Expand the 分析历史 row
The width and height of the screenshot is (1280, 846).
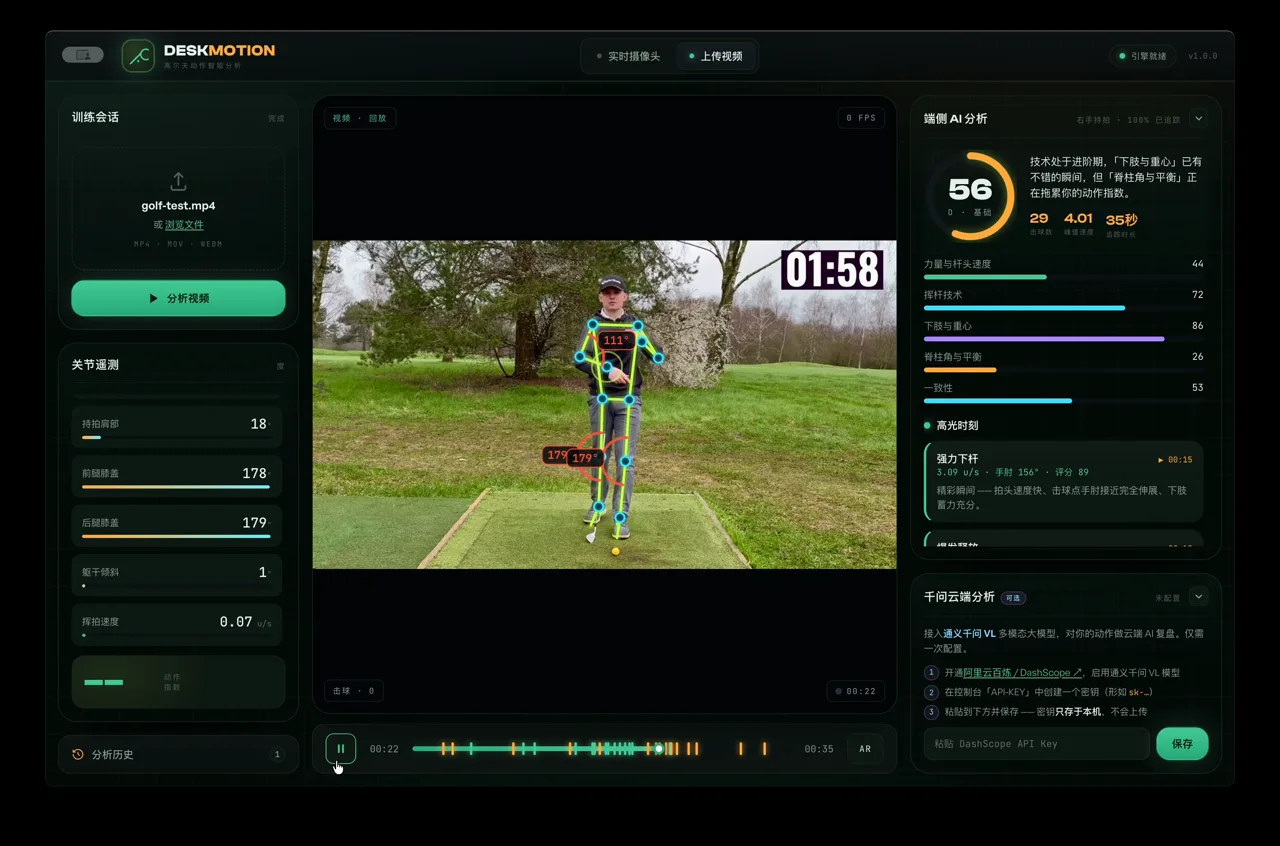click(178, 755)
